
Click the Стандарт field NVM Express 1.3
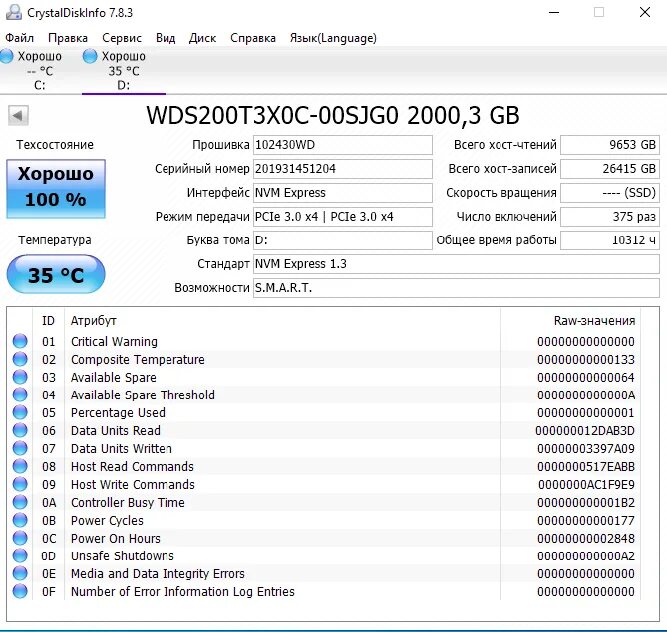pos(456,264)
